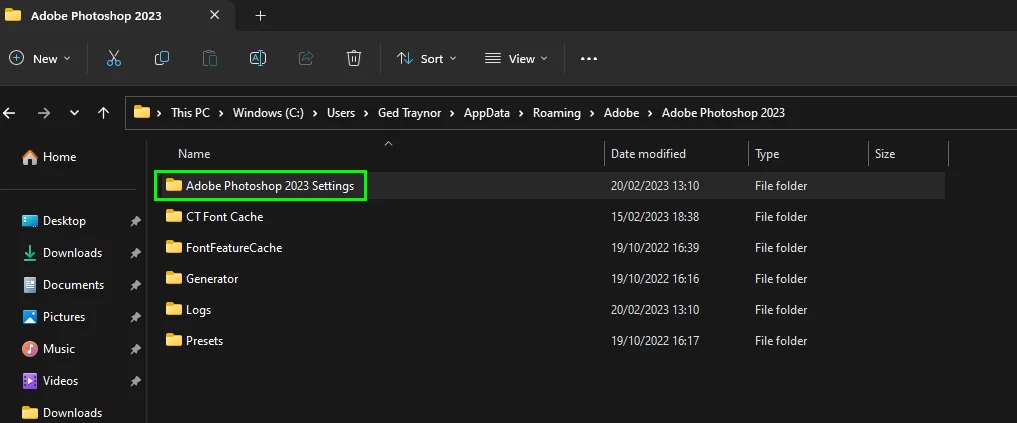This screenshot has height=423, width=1017.
Task: Click date 19/10/2022 16:39 cell
Action: (x=654, y=248)
